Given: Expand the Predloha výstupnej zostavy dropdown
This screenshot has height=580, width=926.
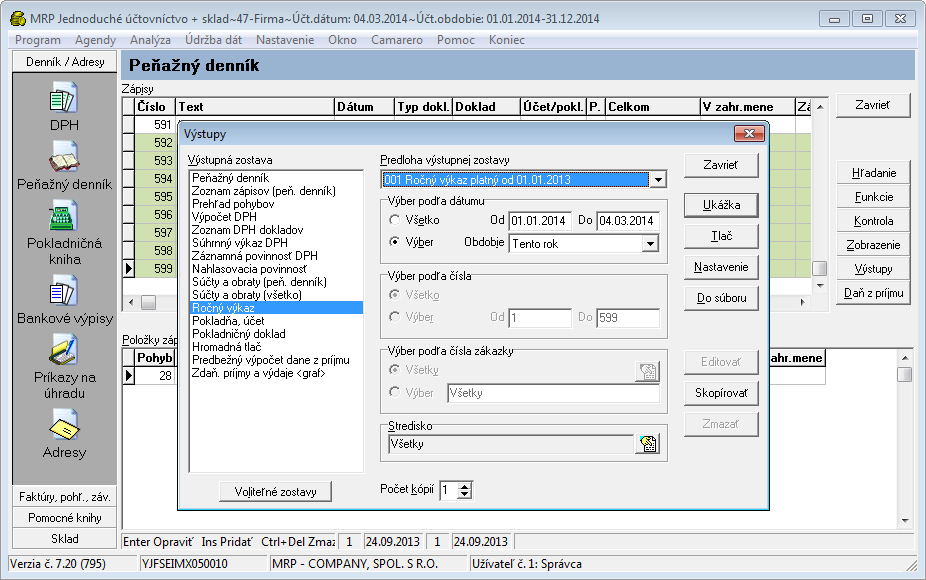Looking at the screenshot, I should coord(657,180).
